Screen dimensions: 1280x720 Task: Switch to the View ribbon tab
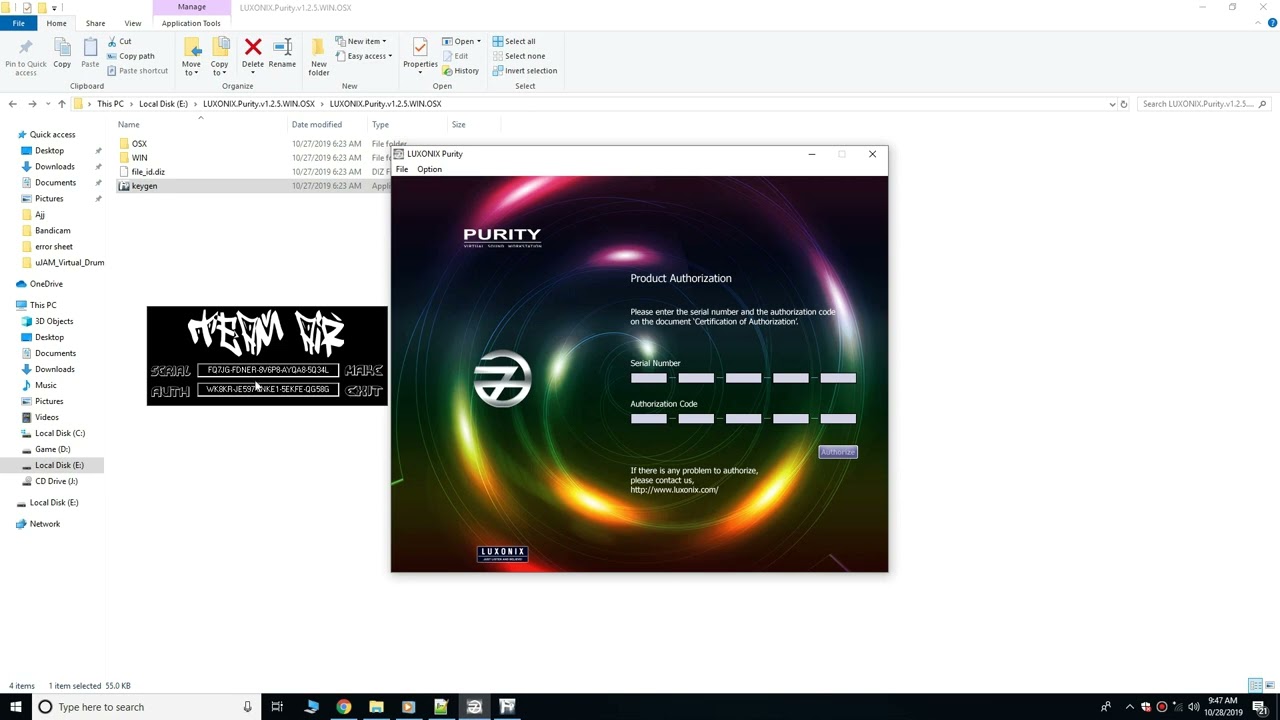132,23
